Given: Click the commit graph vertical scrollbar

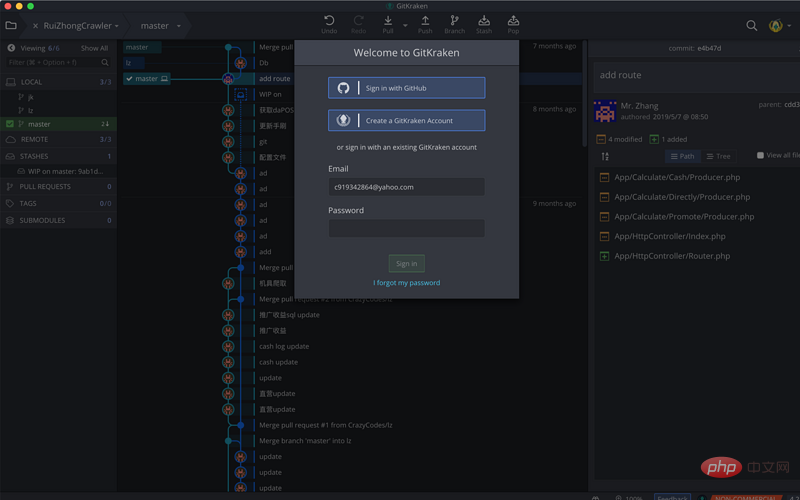Looking at the screenshot, I should (585, 94).
